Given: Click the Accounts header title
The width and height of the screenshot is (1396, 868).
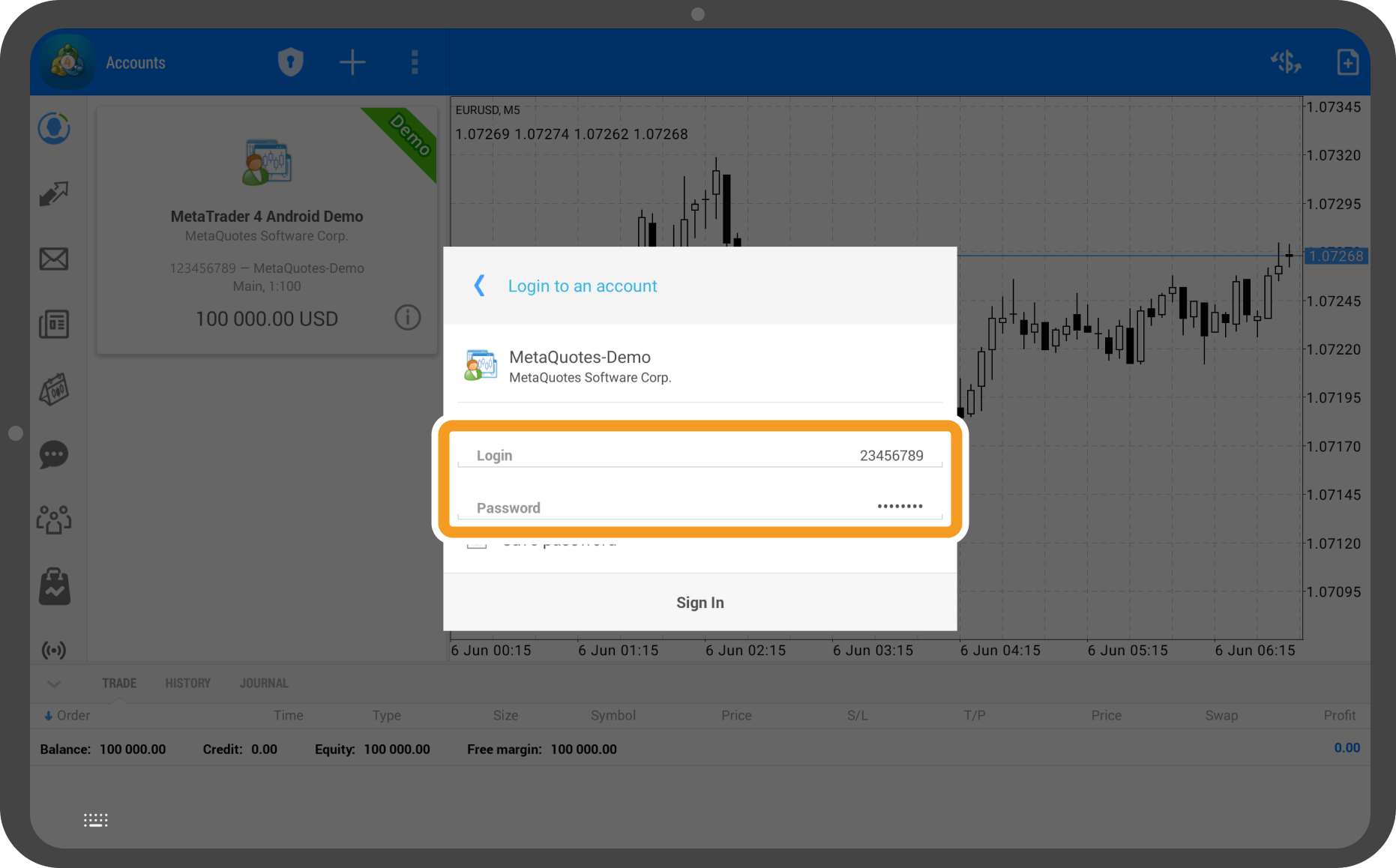Looking at the screenshot, I should (x=136, y=63).
